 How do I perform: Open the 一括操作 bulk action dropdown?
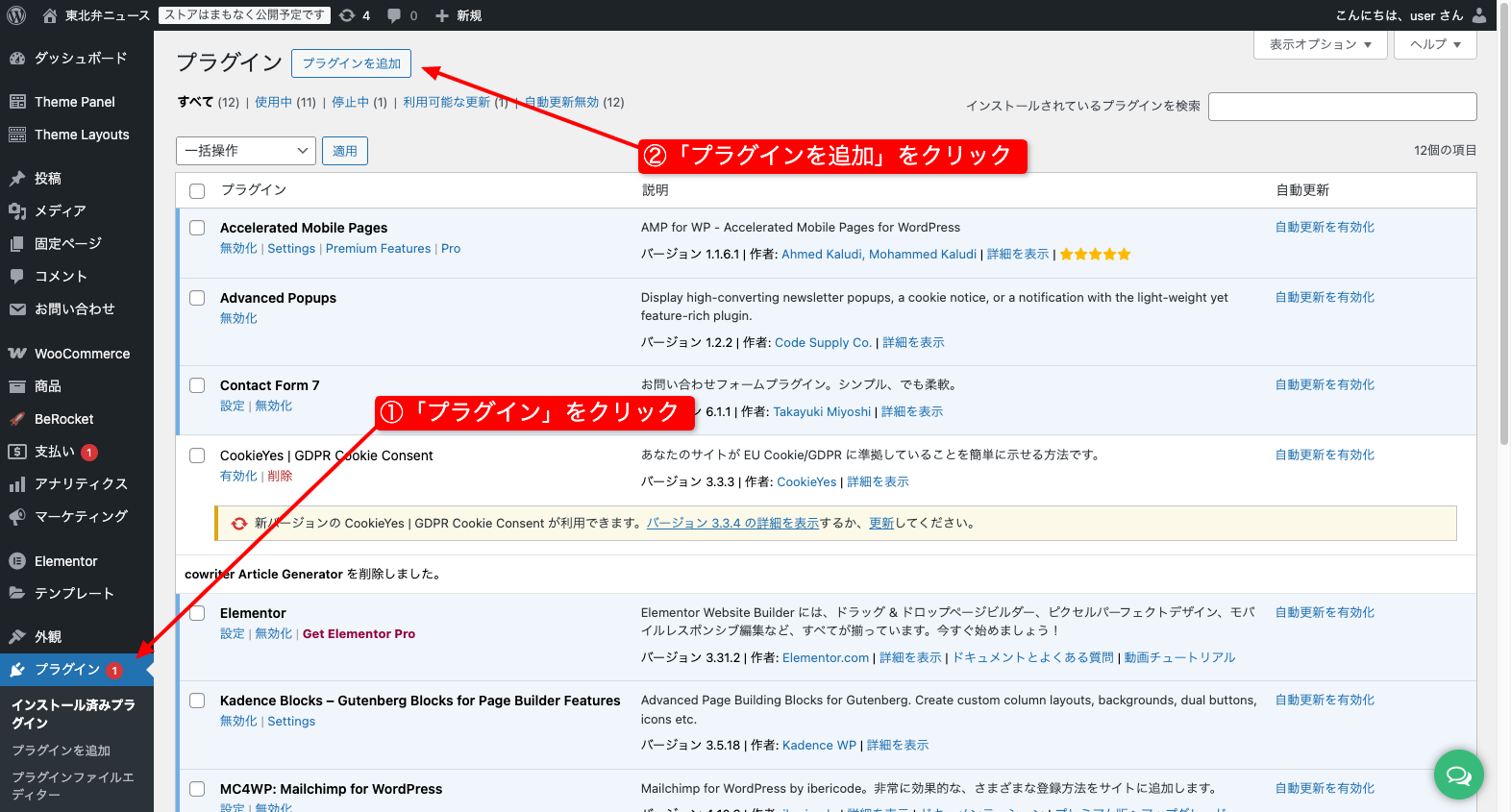coord(246,151)
